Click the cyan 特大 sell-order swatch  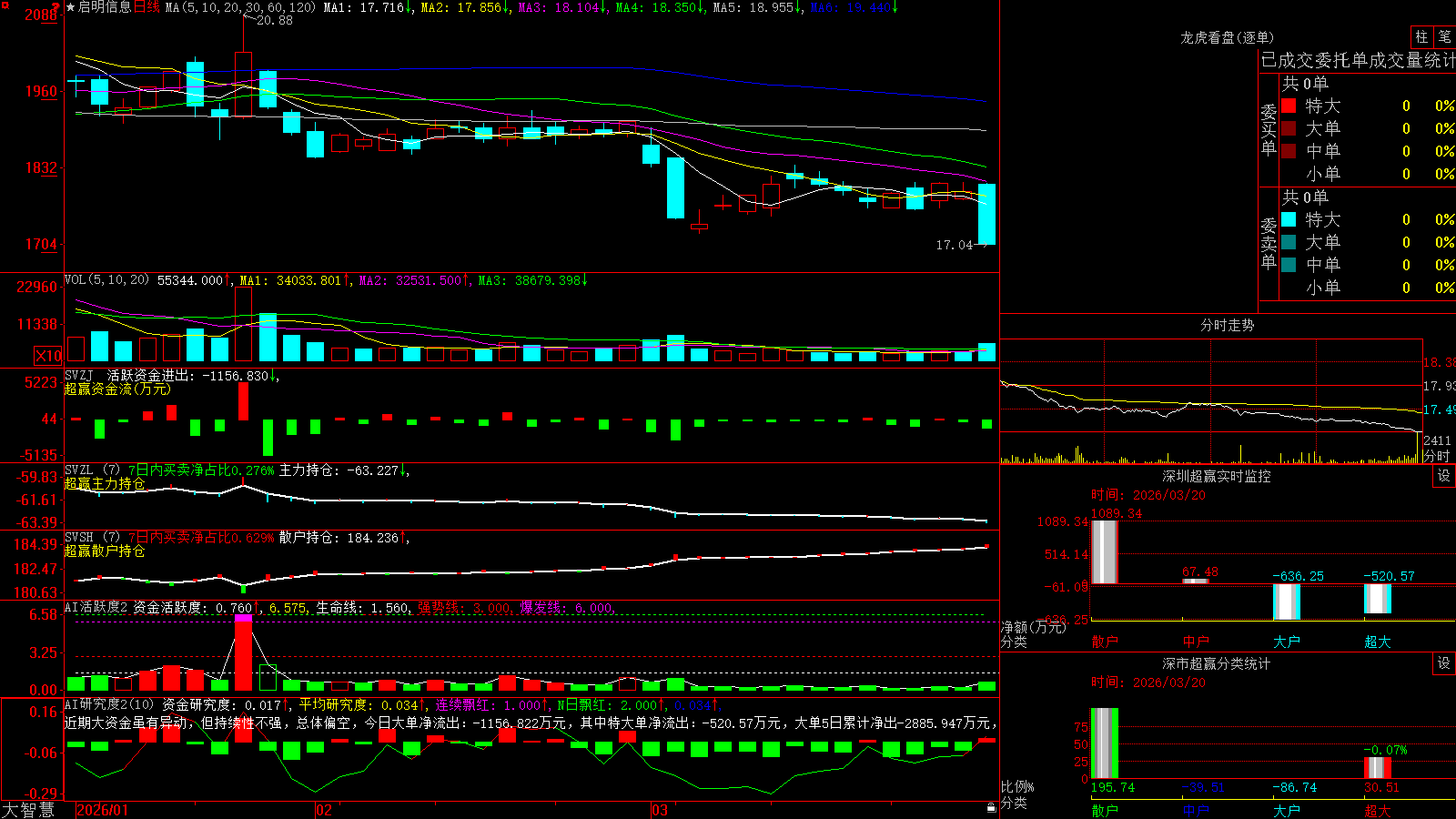pos(1289,219)
